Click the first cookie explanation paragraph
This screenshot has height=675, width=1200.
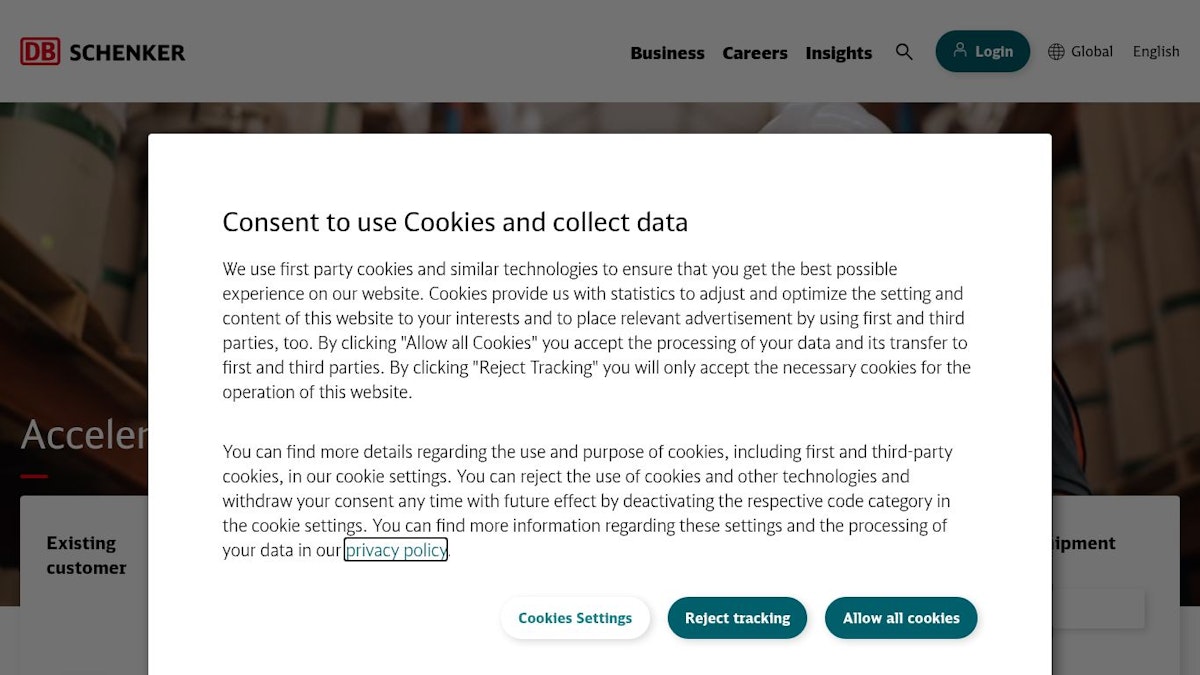(596, 330)
